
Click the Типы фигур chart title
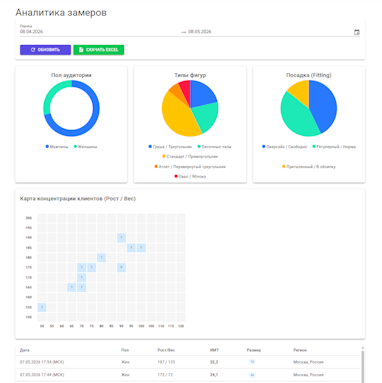point(190,75)
